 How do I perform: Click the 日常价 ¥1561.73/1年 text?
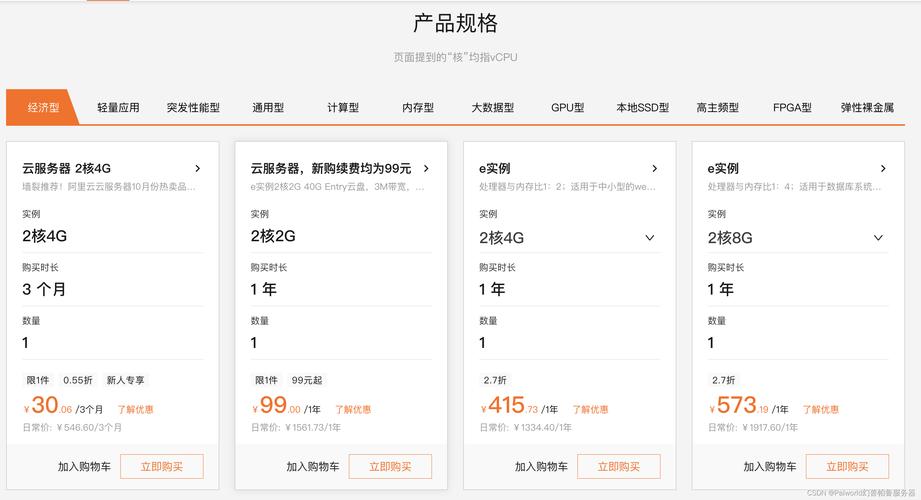pyautogui.click(x=295, y=427)
